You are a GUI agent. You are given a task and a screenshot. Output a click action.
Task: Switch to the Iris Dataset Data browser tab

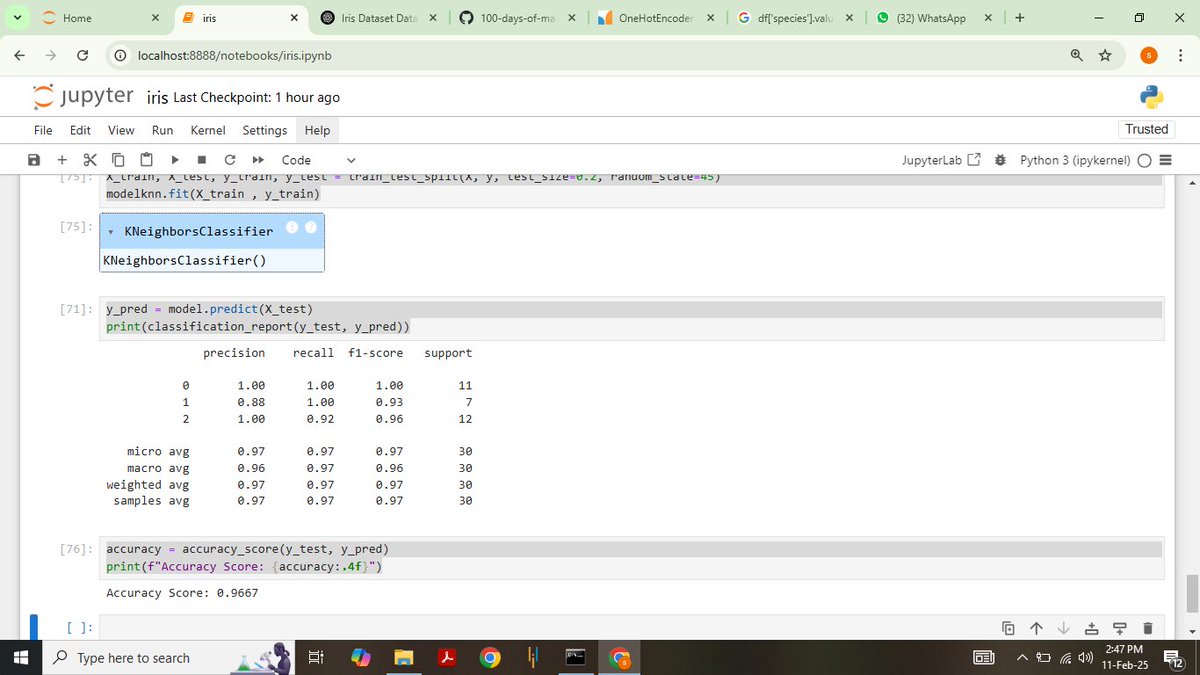378,18
